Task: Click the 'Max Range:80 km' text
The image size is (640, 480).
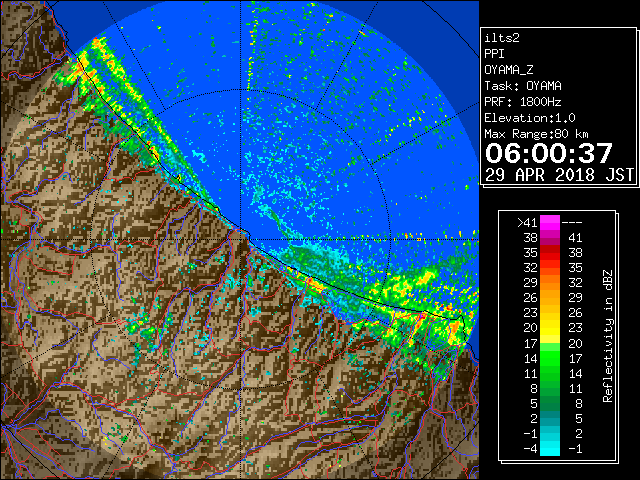Action: [537, 134]
